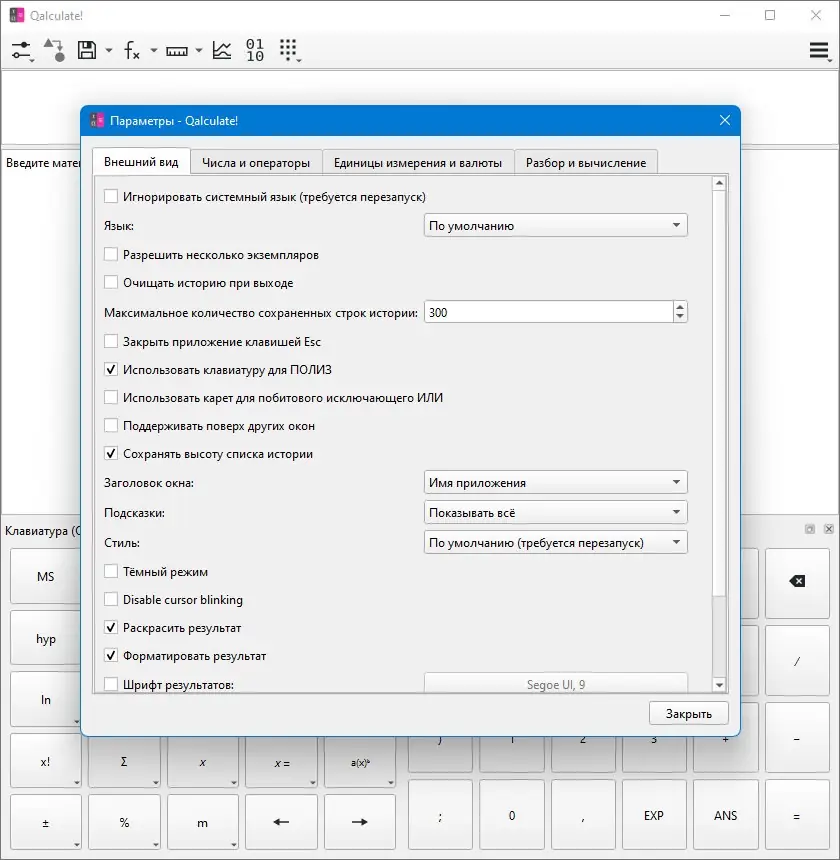Click the EXP keypad button
Viewport: 840px width, 860px height.
[654, 816]
